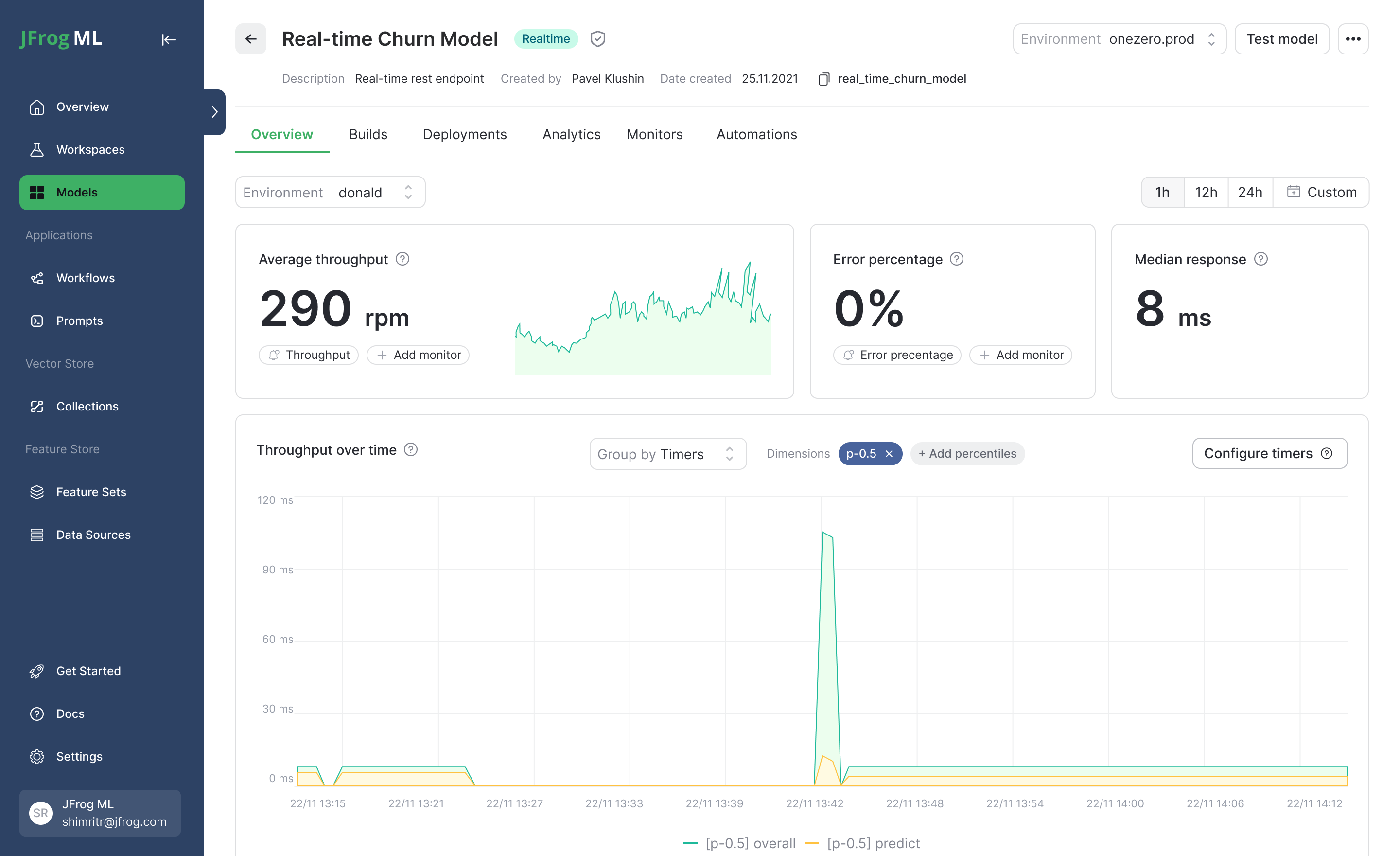Click the Throughput over time help icon
This screenshot has height=856, width=1400.
coord(411,450)
